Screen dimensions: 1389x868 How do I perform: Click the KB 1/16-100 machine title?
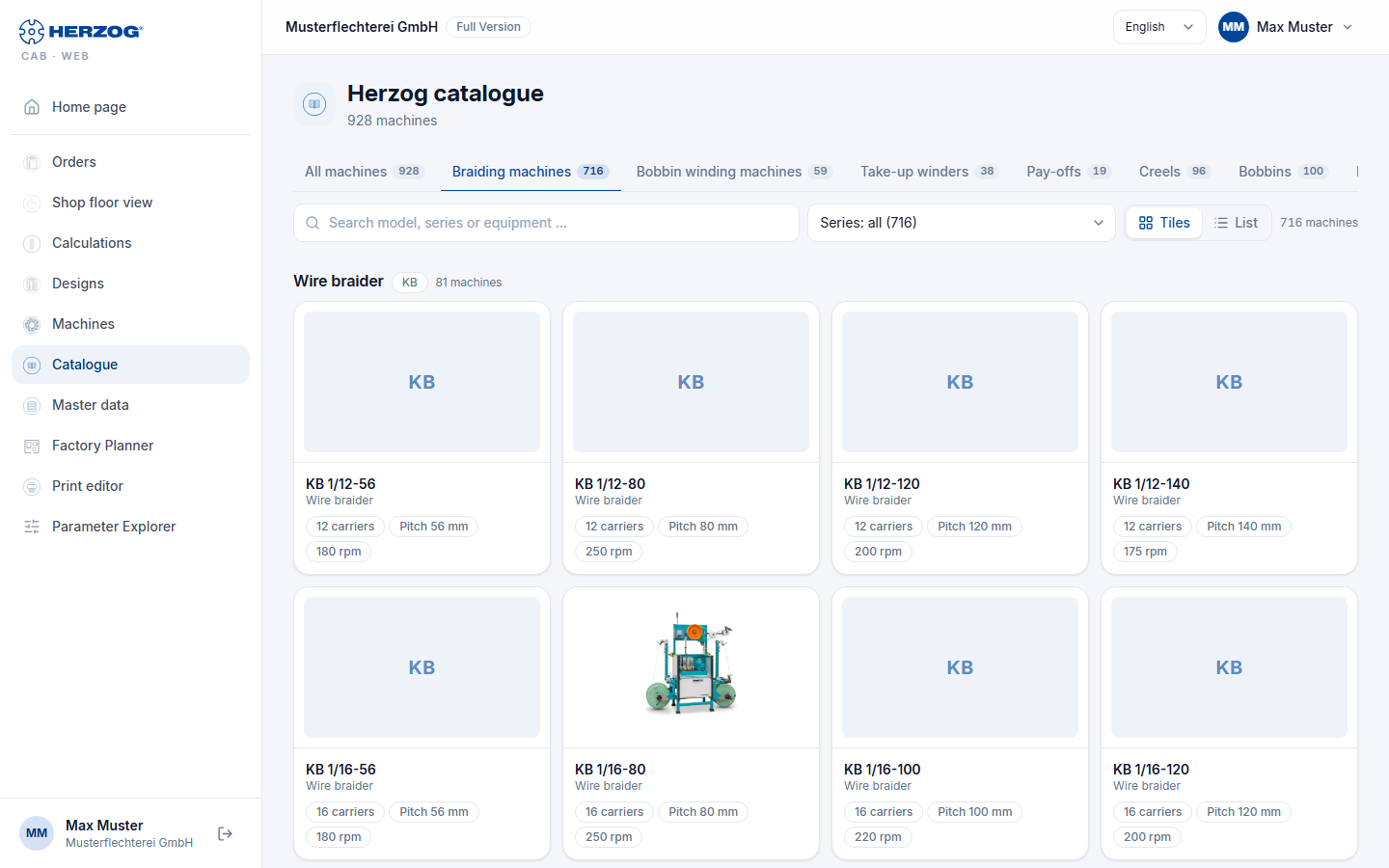[883, 770]
